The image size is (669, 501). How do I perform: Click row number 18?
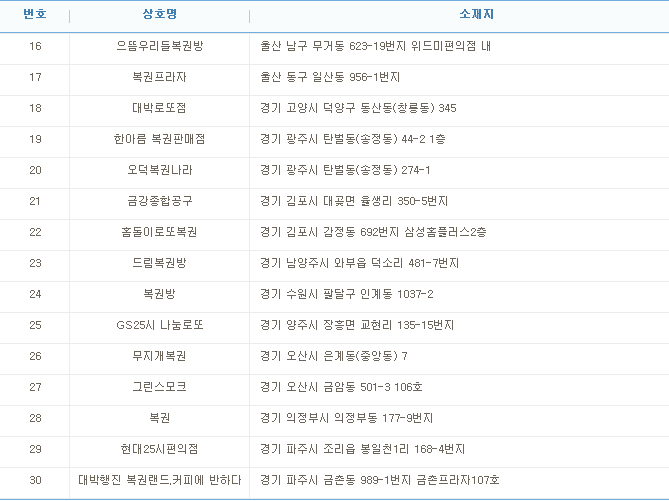point(35,108)
